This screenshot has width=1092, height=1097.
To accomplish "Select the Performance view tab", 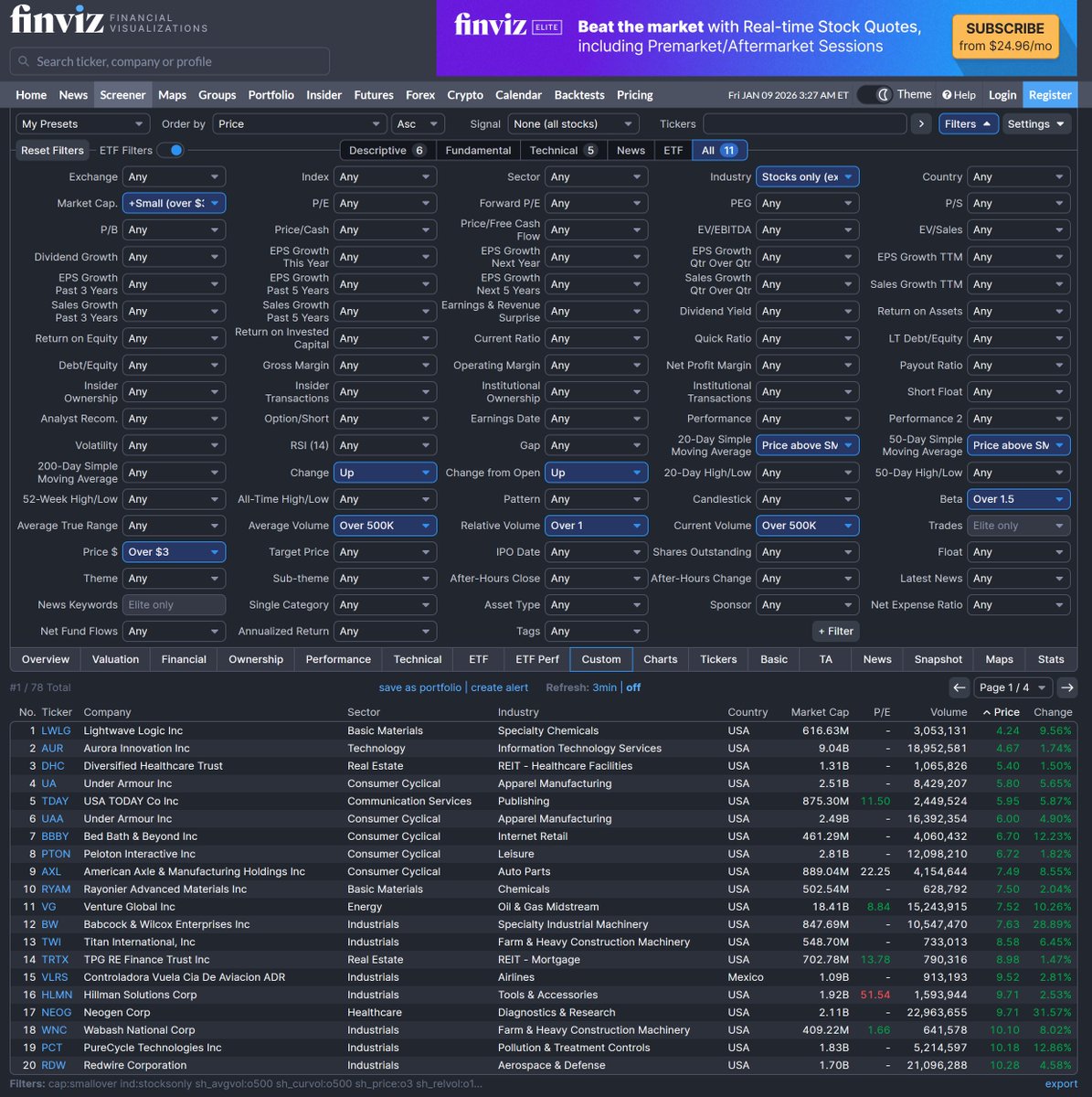I will pos(338,659).
